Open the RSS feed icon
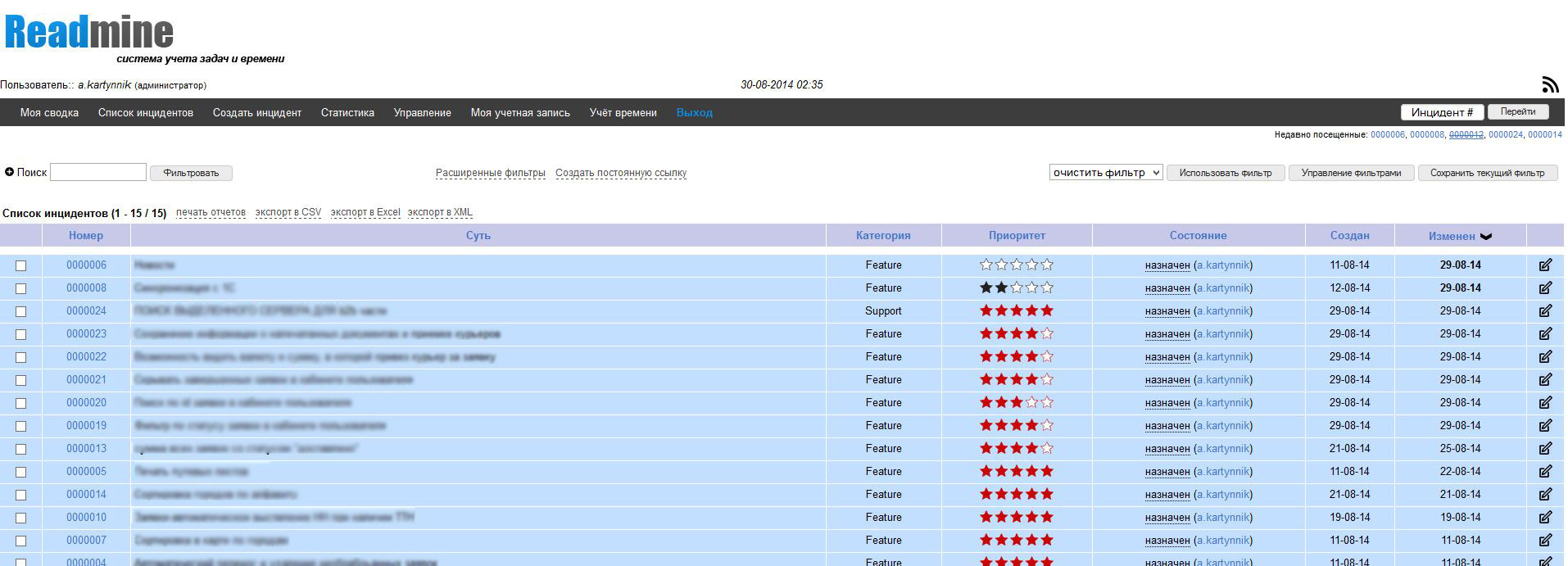 [1550, 84]
